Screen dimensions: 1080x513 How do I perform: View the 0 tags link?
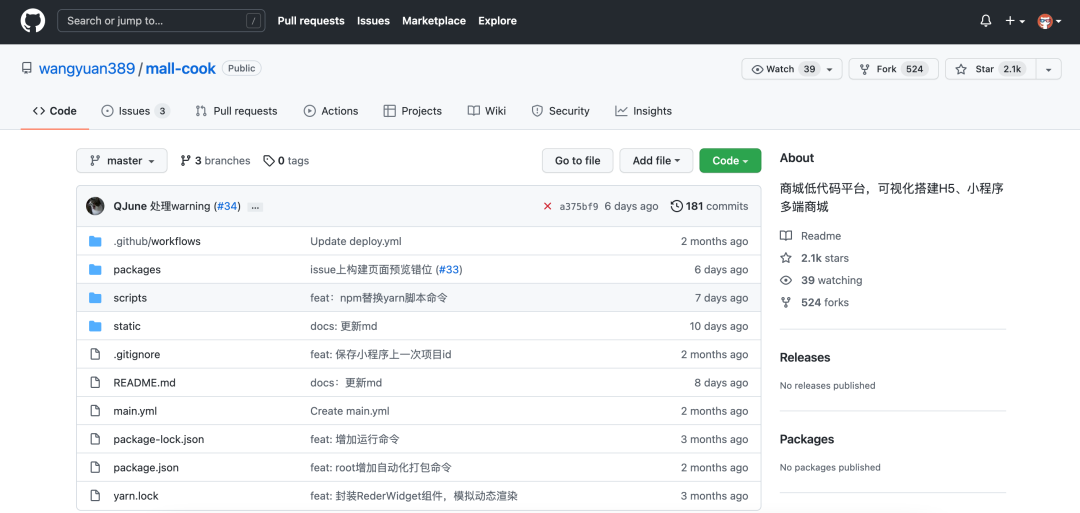point(286,160)
